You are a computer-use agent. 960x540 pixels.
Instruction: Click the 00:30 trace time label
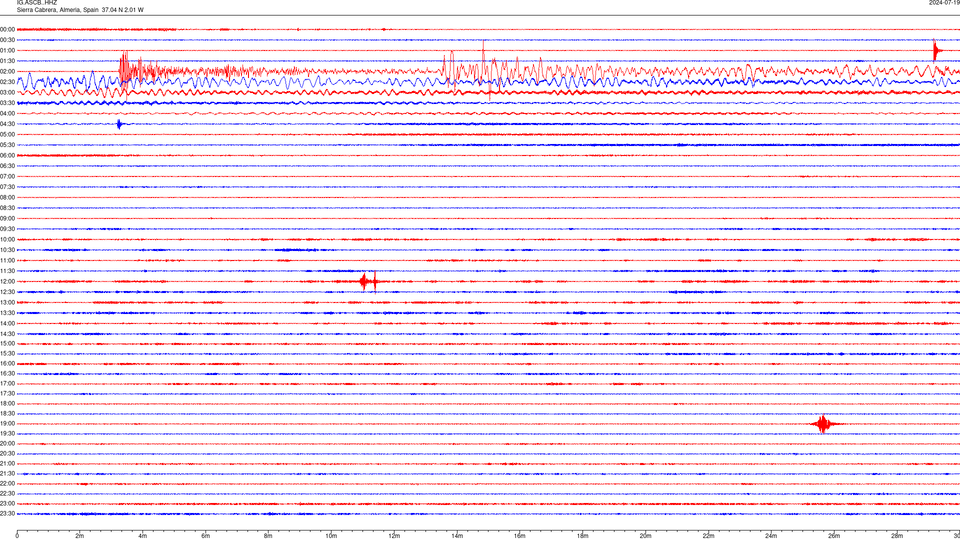coord(7,40)
